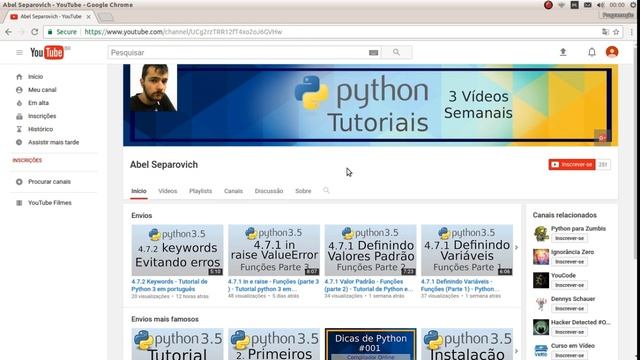Subscribe to Python para Zumbis channel
Screen dimensions: 640x360
[x=569, y=238]
